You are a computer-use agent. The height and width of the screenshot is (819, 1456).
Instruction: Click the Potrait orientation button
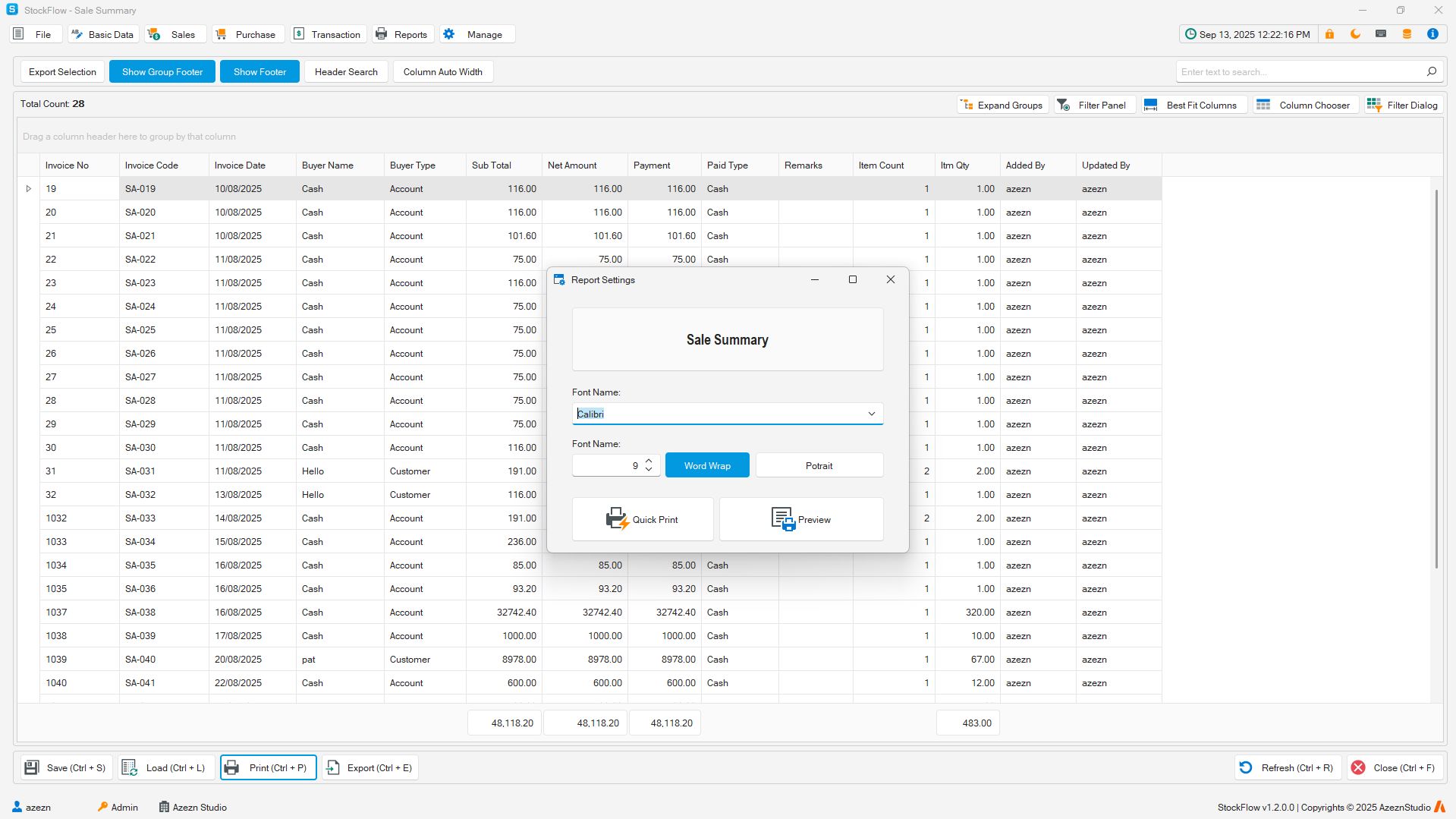tap(819, 465)
